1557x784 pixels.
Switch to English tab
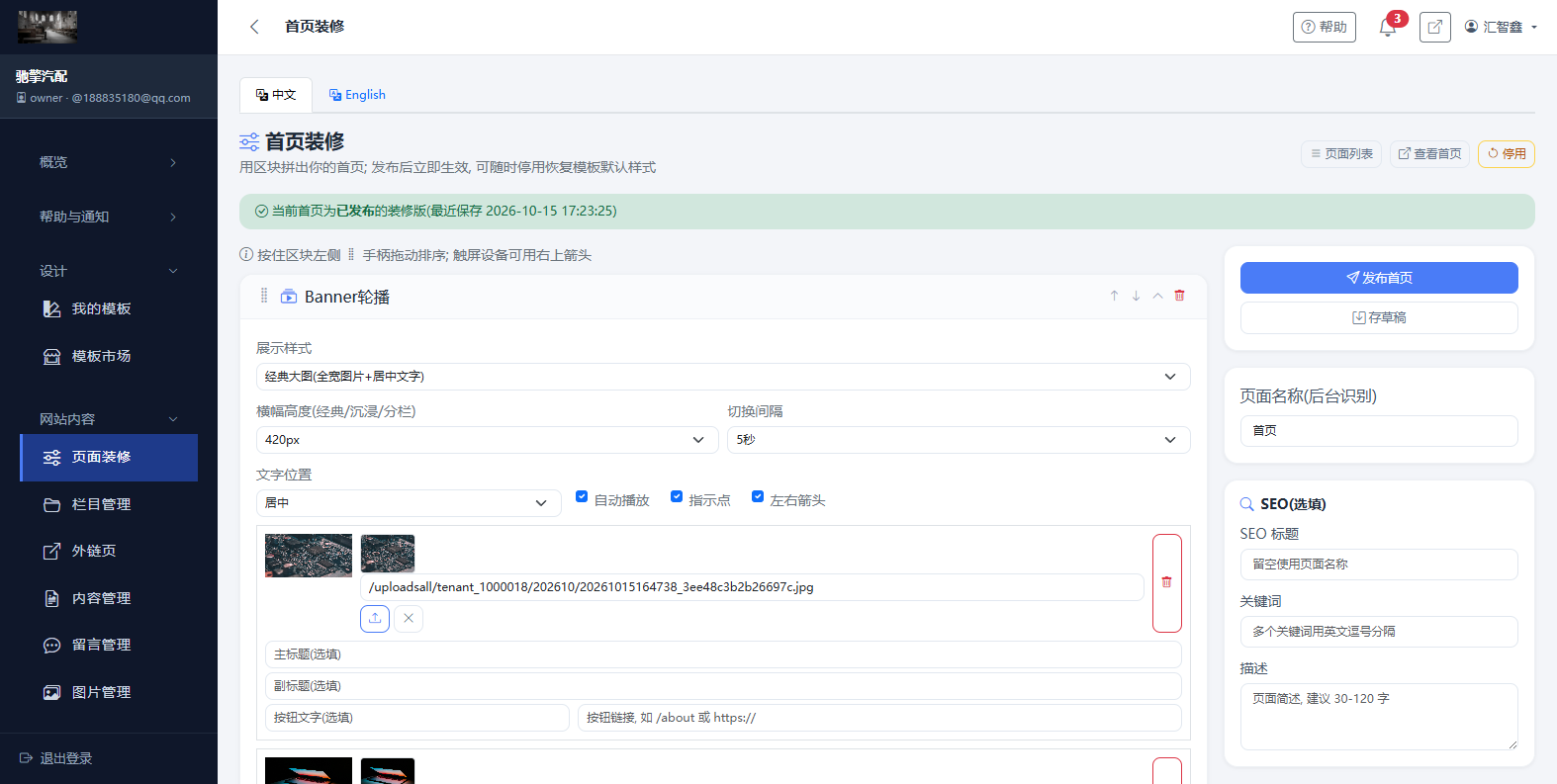(357, 95)
